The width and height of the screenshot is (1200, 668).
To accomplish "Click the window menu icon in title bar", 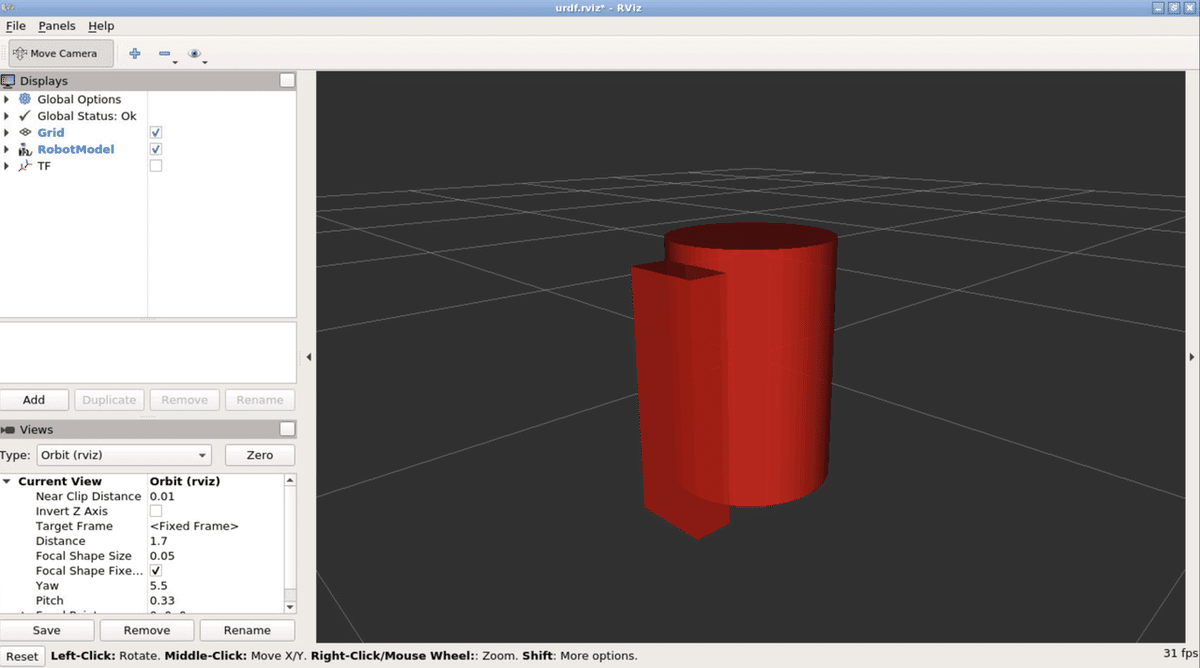I will [9, 8].
